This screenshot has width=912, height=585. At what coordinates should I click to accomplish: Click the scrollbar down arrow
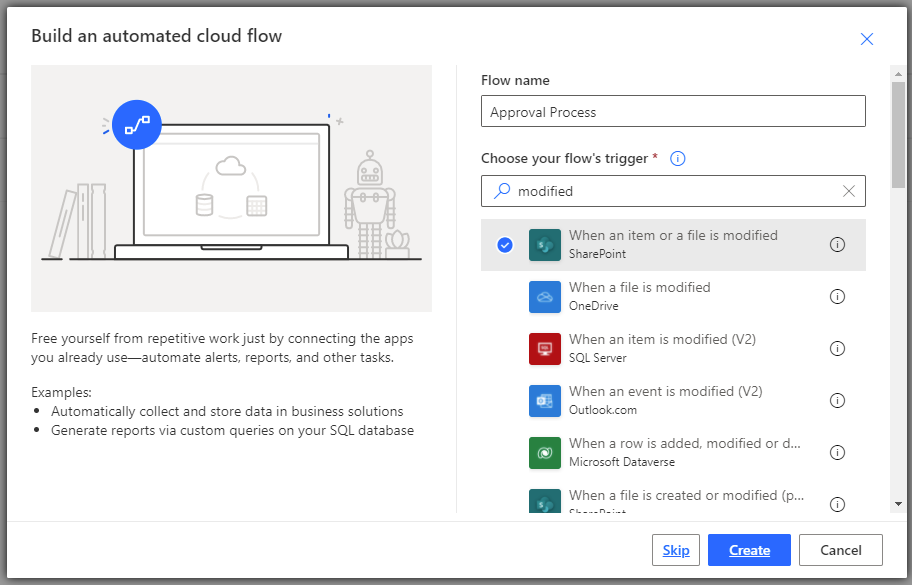899,504
